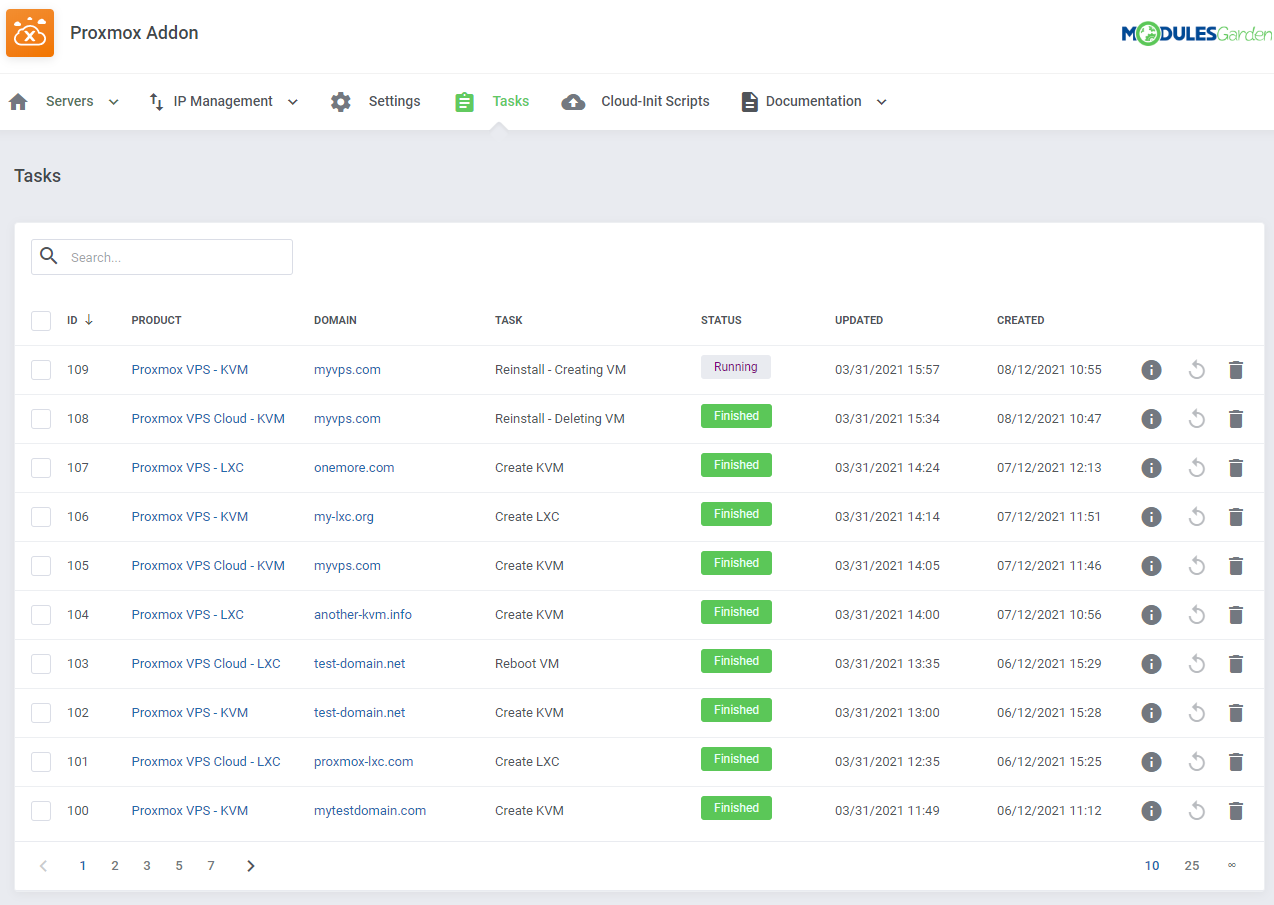Expand the Servers dropdown menu

tap(113, 101)
